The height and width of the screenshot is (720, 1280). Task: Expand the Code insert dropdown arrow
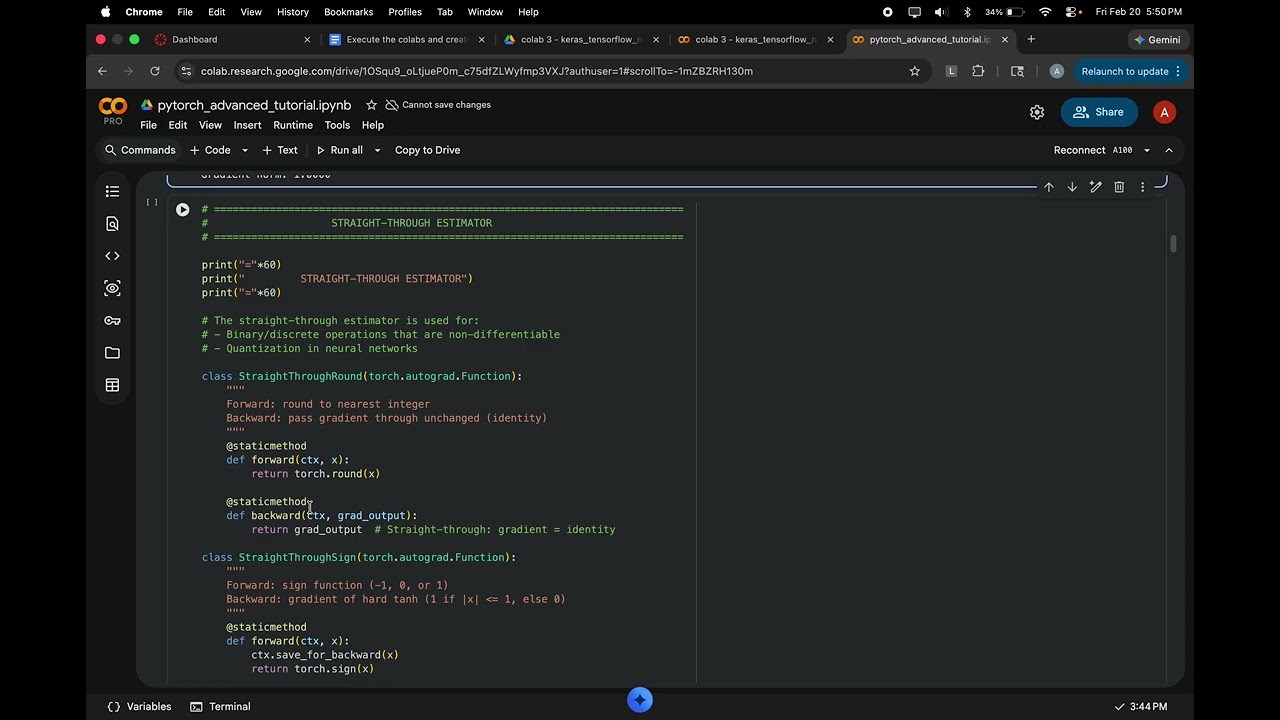coord(245,150)
